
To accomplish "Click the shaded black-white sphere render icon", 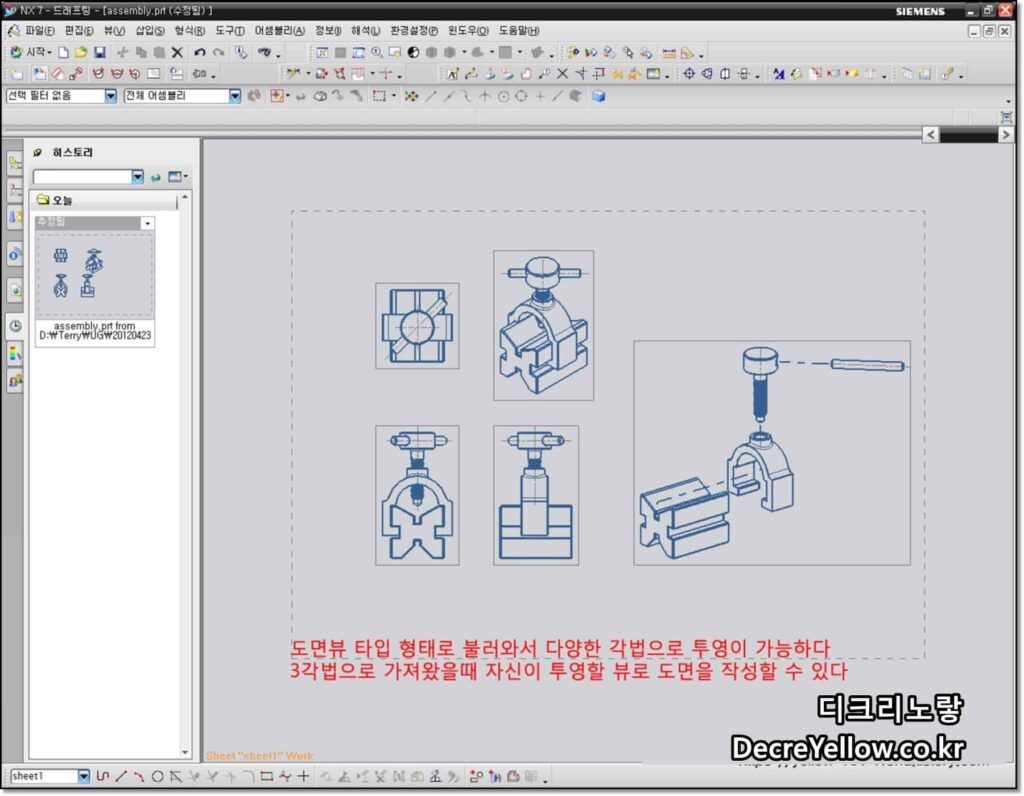I will coord(413,52).
